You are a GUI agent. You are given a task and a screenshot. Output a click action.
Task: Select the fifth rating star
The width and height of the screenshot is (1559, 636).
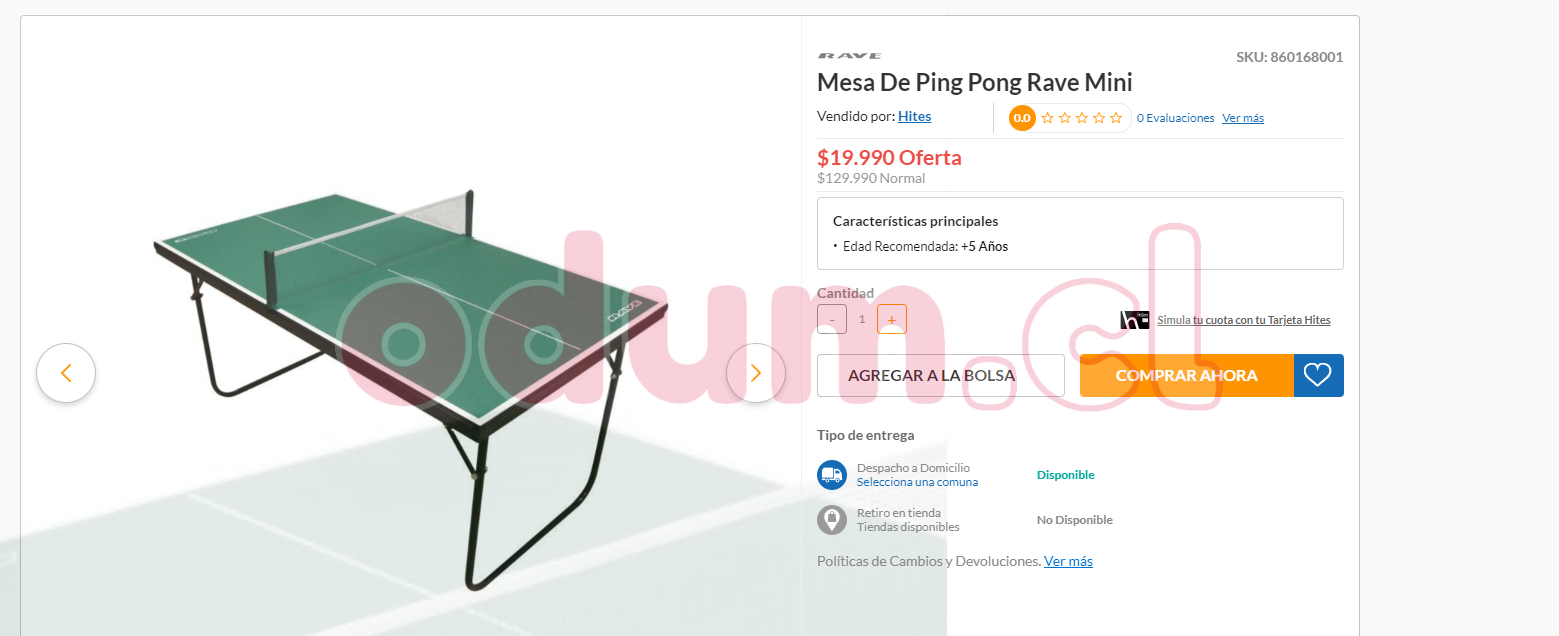[1116, 118]
